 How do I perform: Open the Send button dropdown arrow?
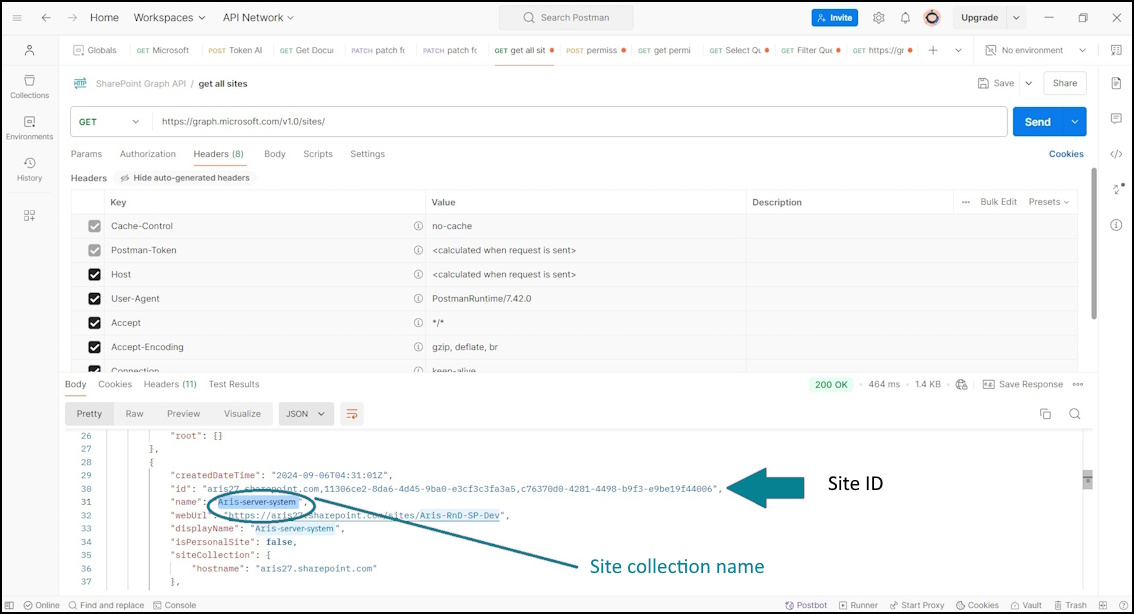pos(1075,121)
